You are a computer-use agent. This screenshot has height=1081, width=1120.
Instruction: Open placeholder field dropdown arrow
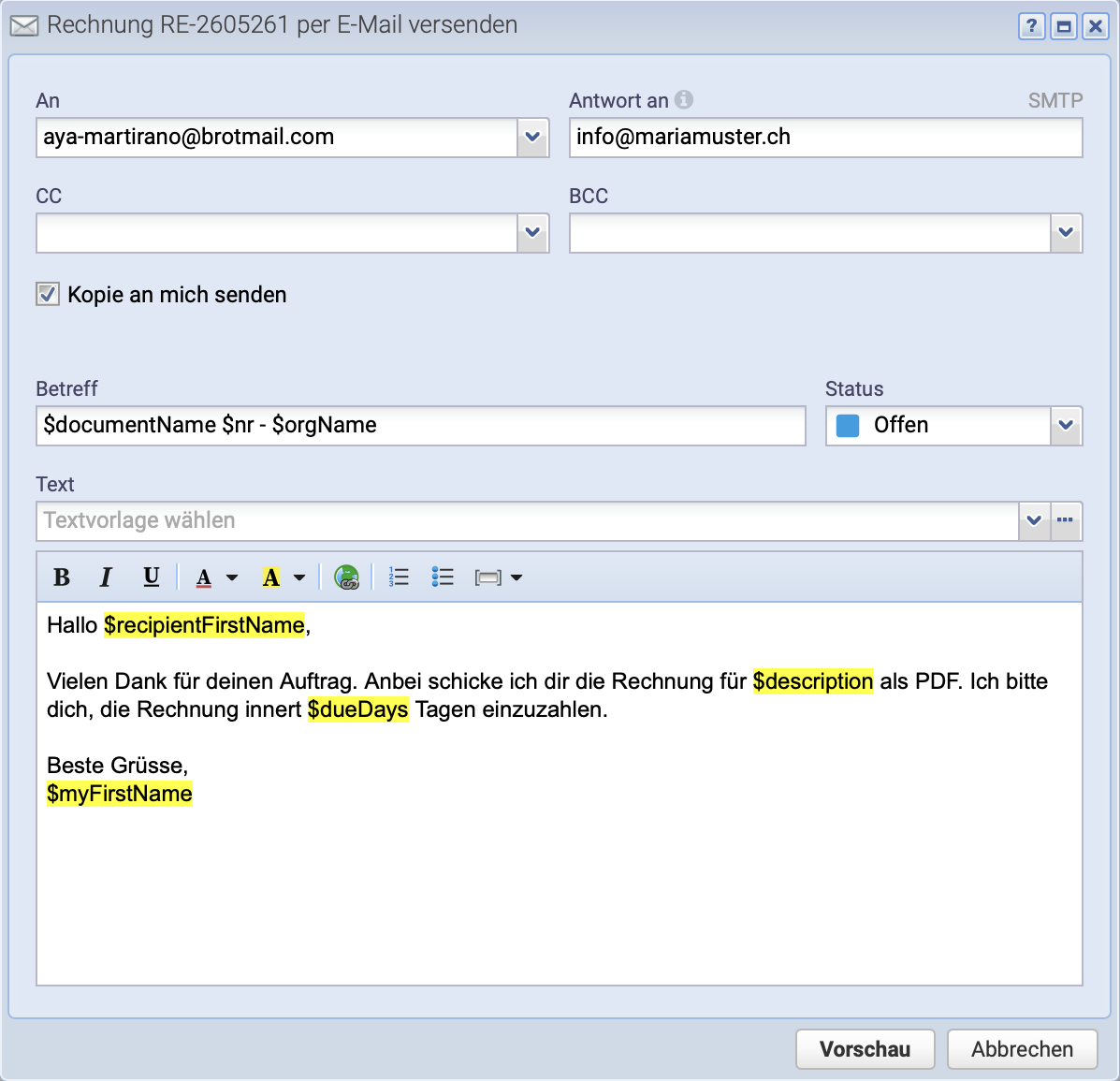[516, 577]
